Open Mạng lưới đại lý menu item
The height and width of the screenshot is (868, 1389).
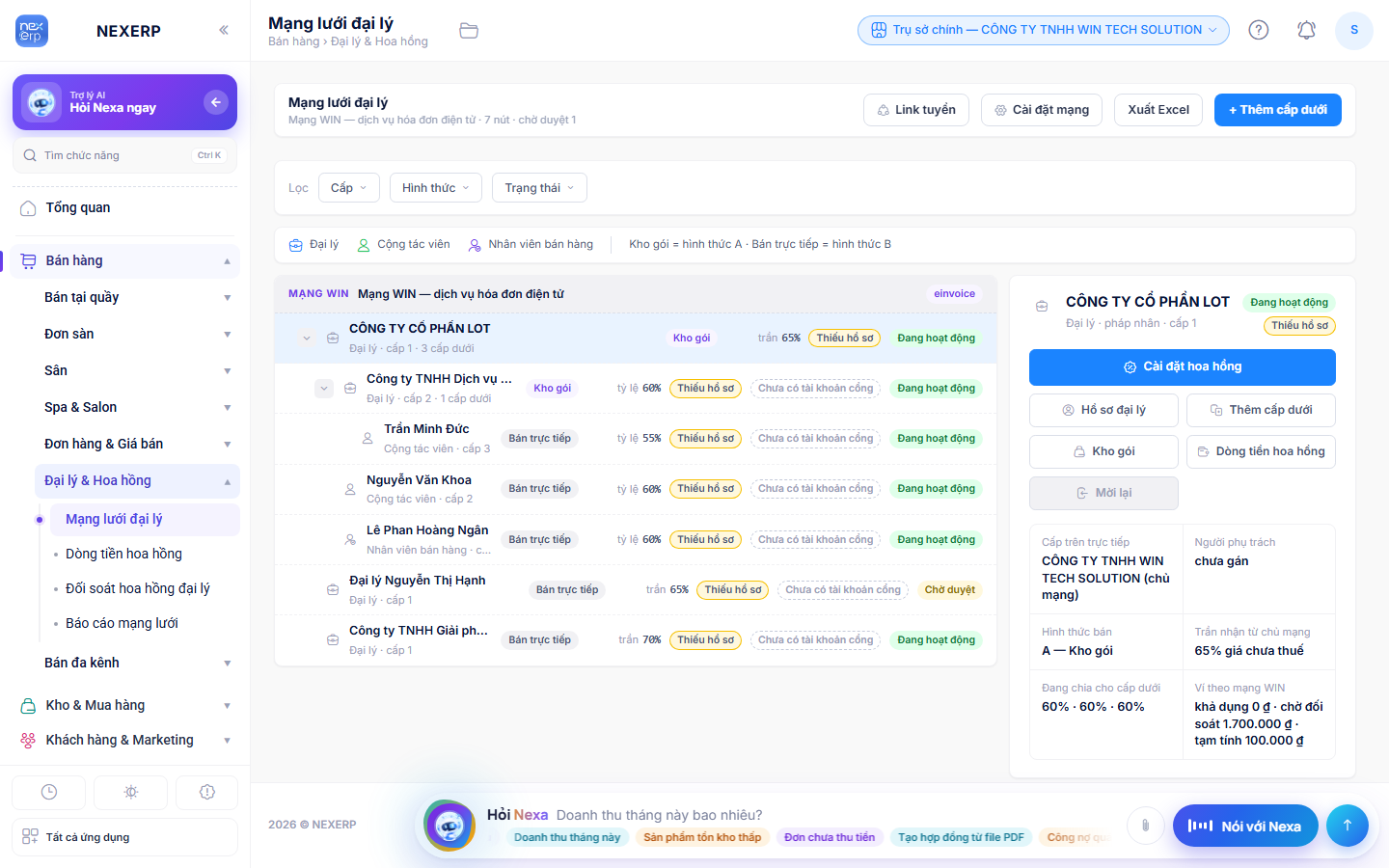click(145, 520)
